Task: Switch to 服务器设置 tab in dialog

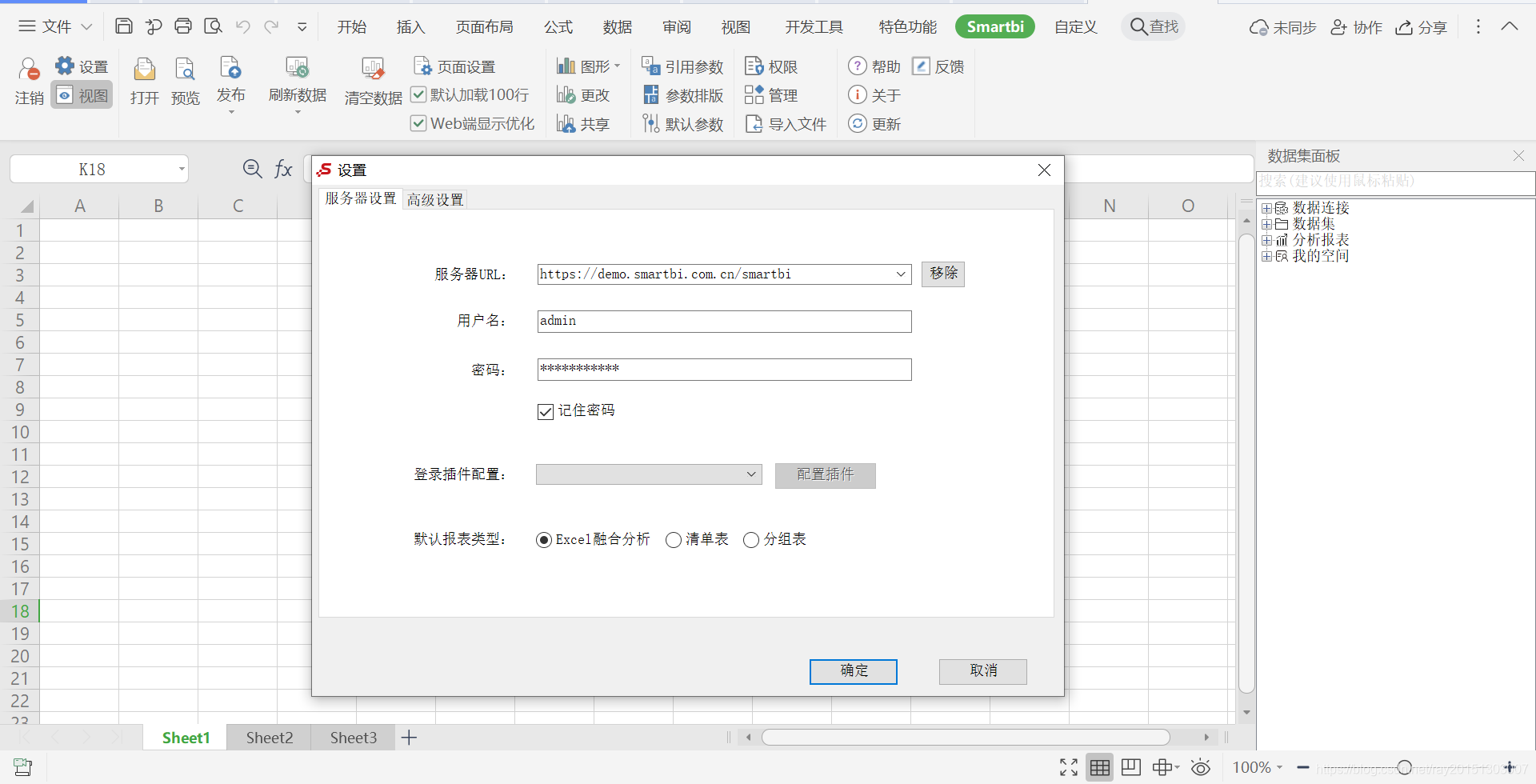Action: tap(361, 198)
